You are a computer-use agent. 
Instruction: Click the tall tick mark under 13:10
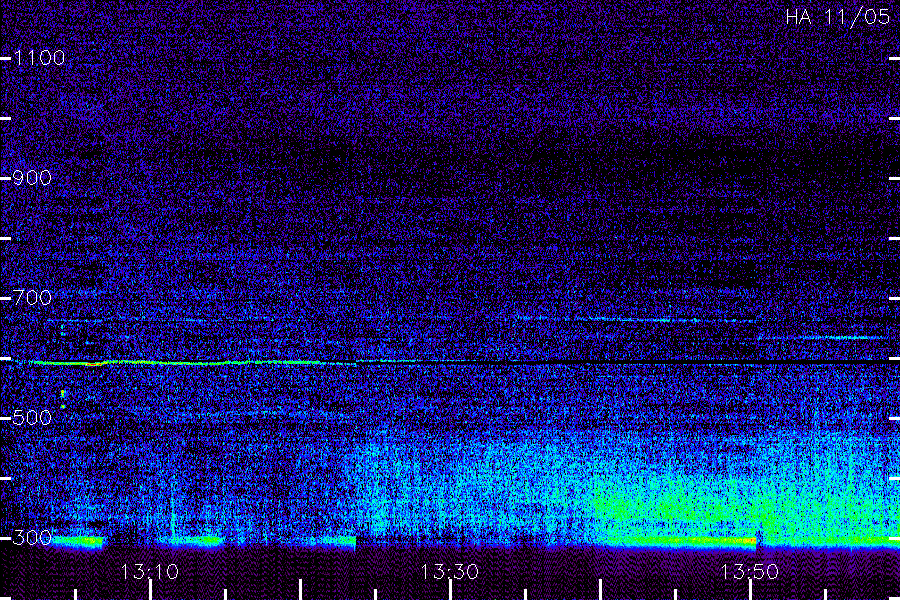[150, 590]
